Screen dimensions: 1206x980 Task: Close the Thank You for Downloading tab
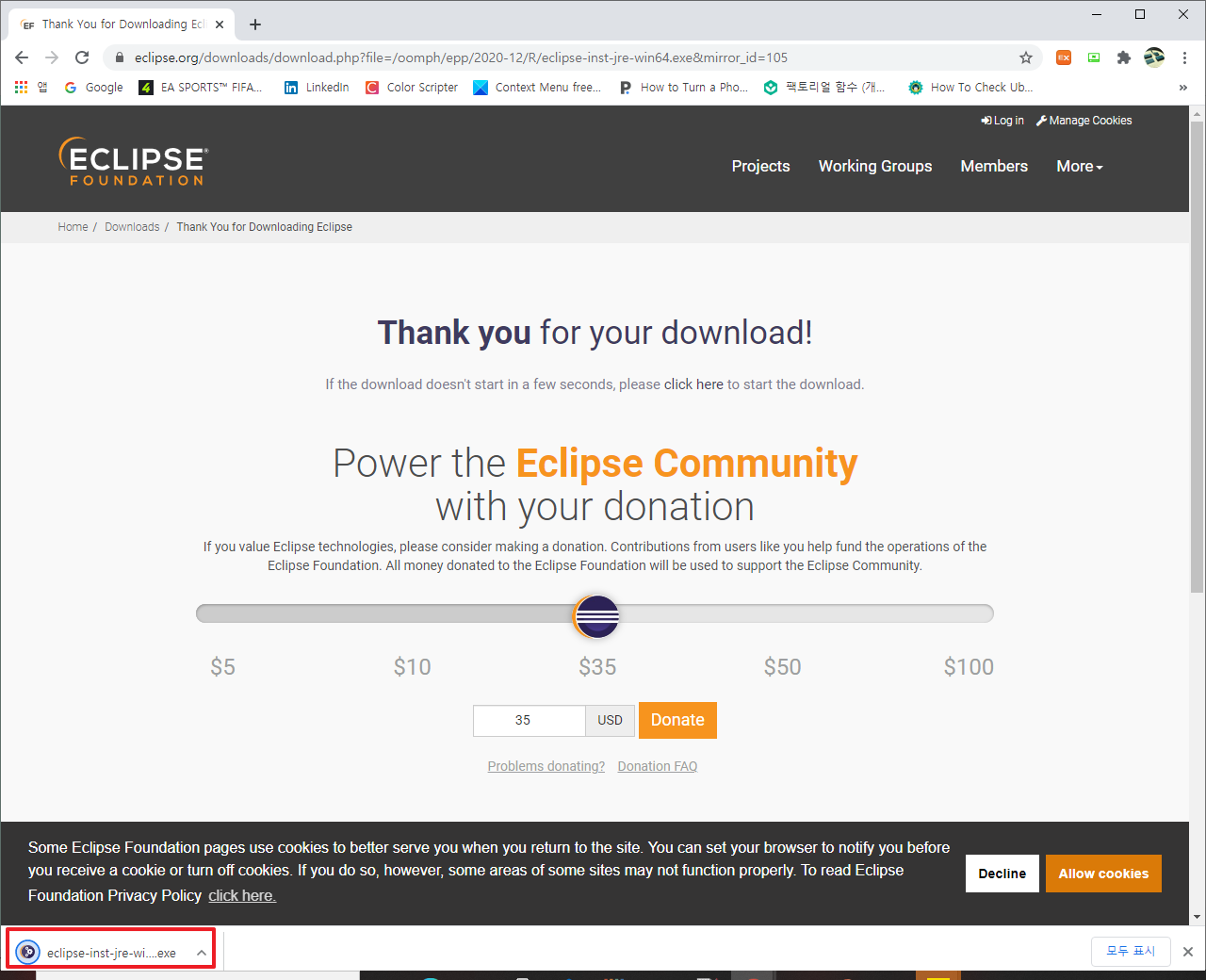[220, 24]
